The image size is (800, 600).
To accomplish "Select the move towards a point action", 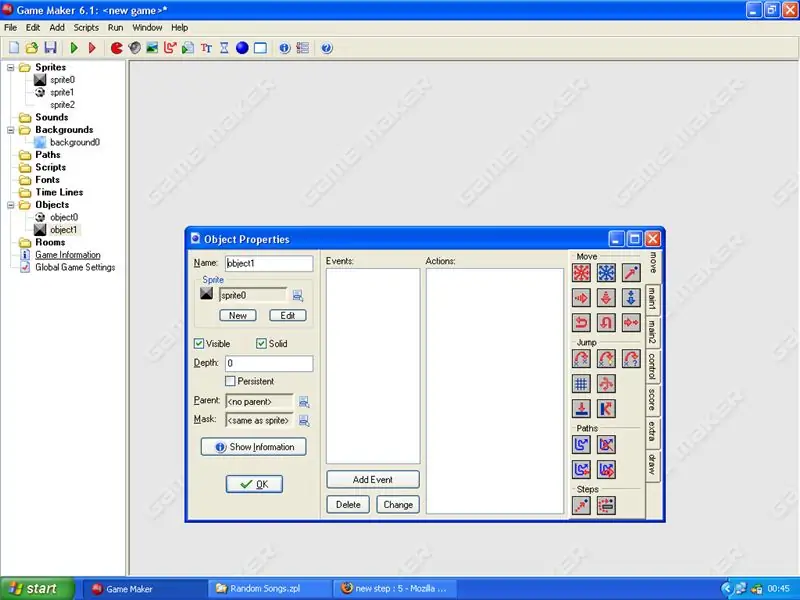I will tap(631, 273).
